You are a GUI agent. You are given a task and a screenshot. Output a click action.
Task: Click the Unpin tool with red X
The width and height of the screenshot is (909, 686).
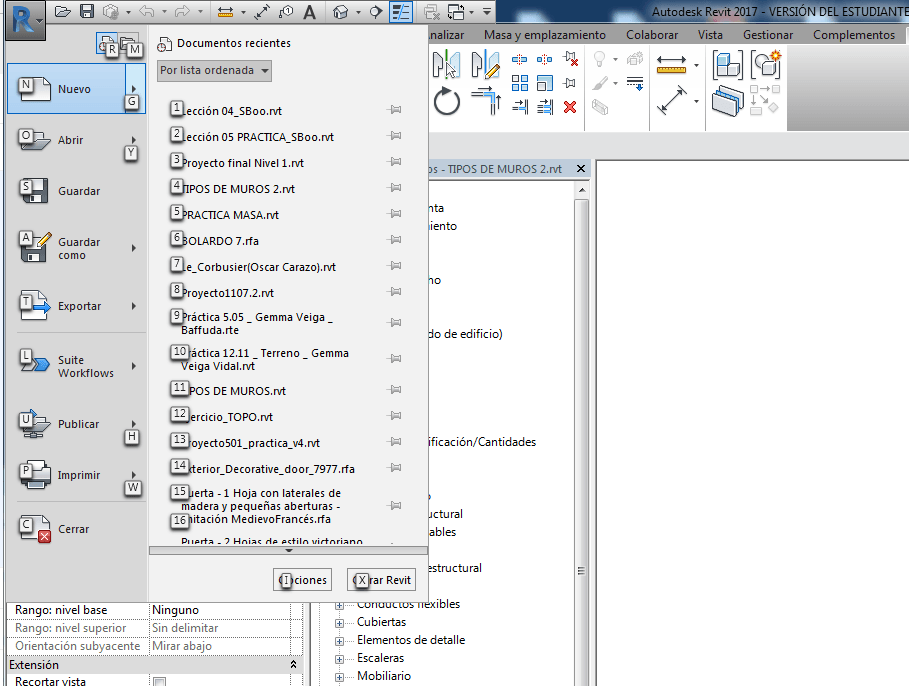point(570,59)
